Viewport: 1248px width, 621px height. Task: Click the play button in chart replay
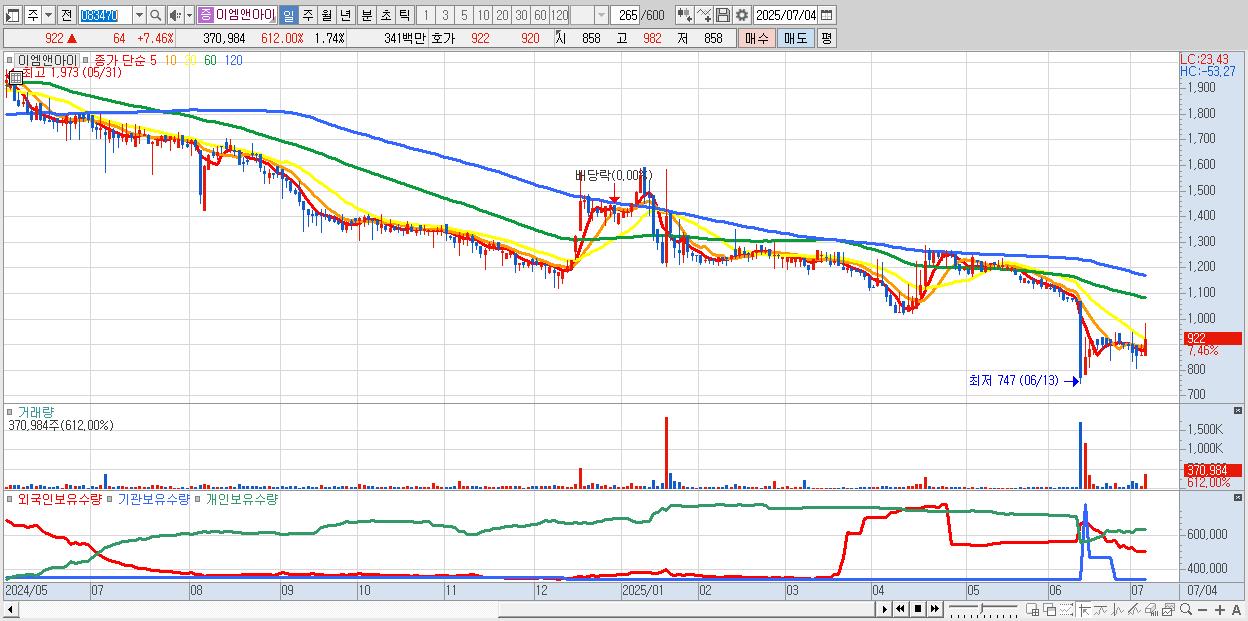click(x=885, y=609)
